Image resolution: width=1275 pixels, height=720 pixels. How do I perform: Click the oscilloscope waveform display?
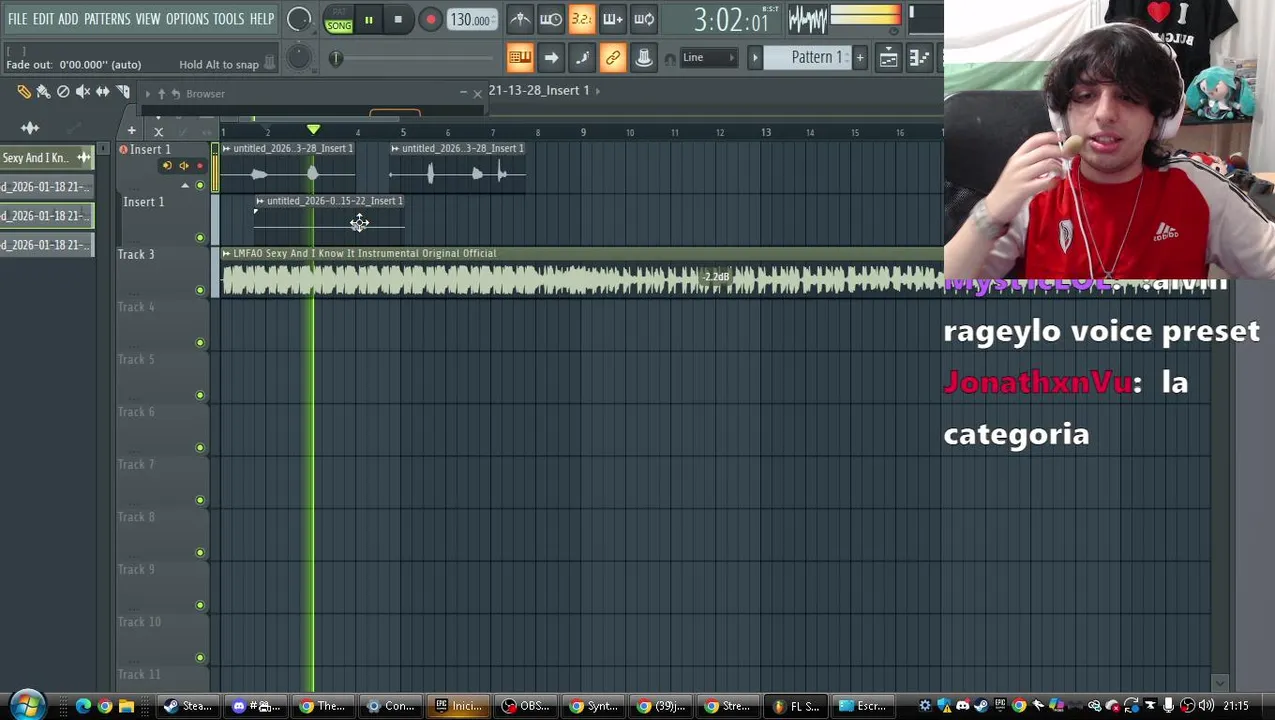(x=807, y=19)
